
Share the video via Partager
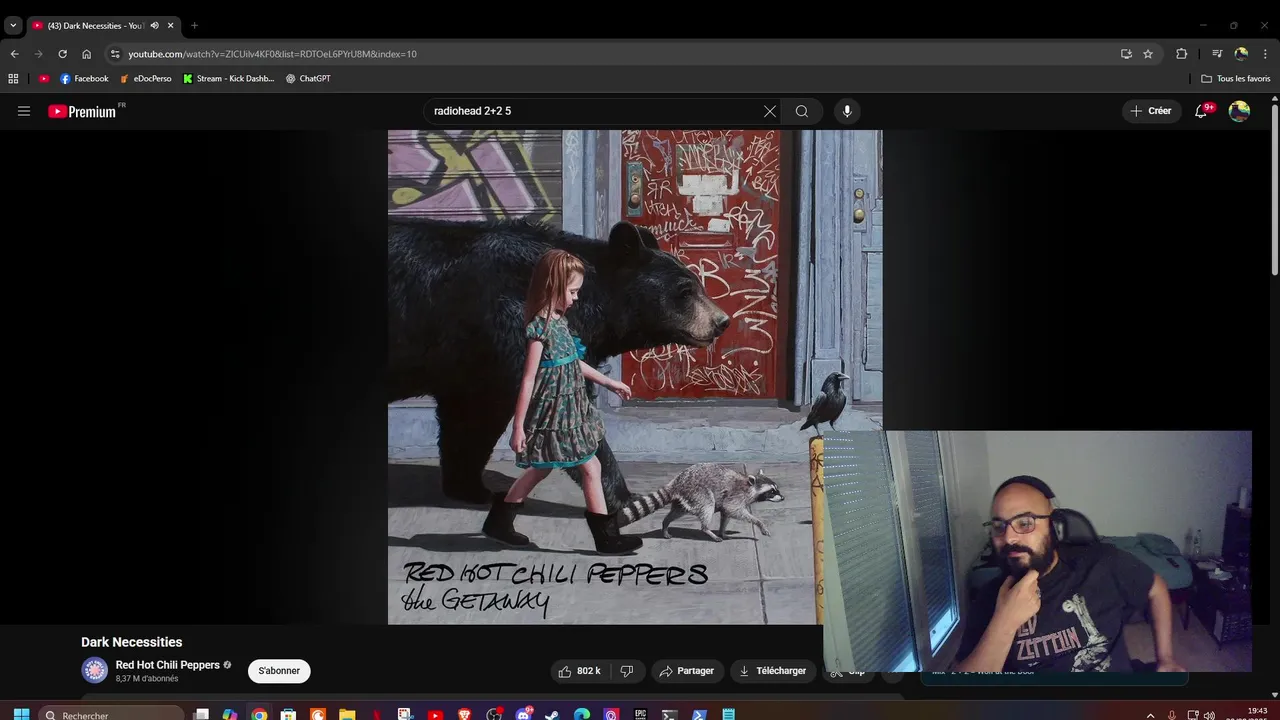[687, 671]
